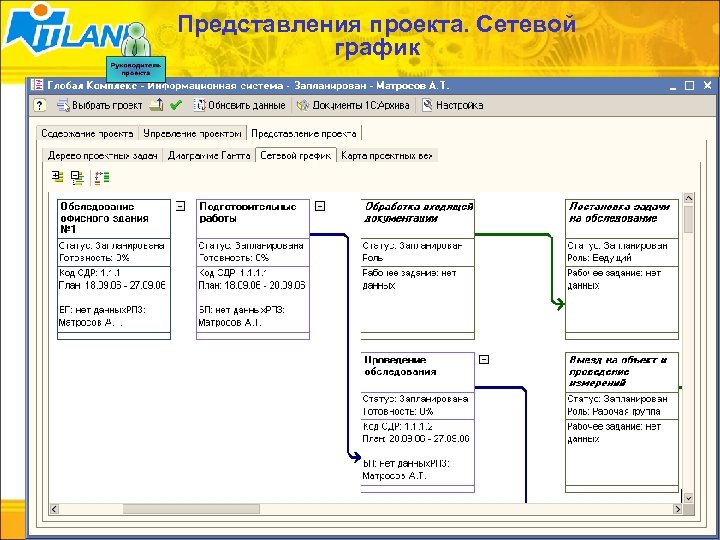Open Документы 1С:Архива
Viewport: 720px width, 540px height.
(x=353, y=105)
